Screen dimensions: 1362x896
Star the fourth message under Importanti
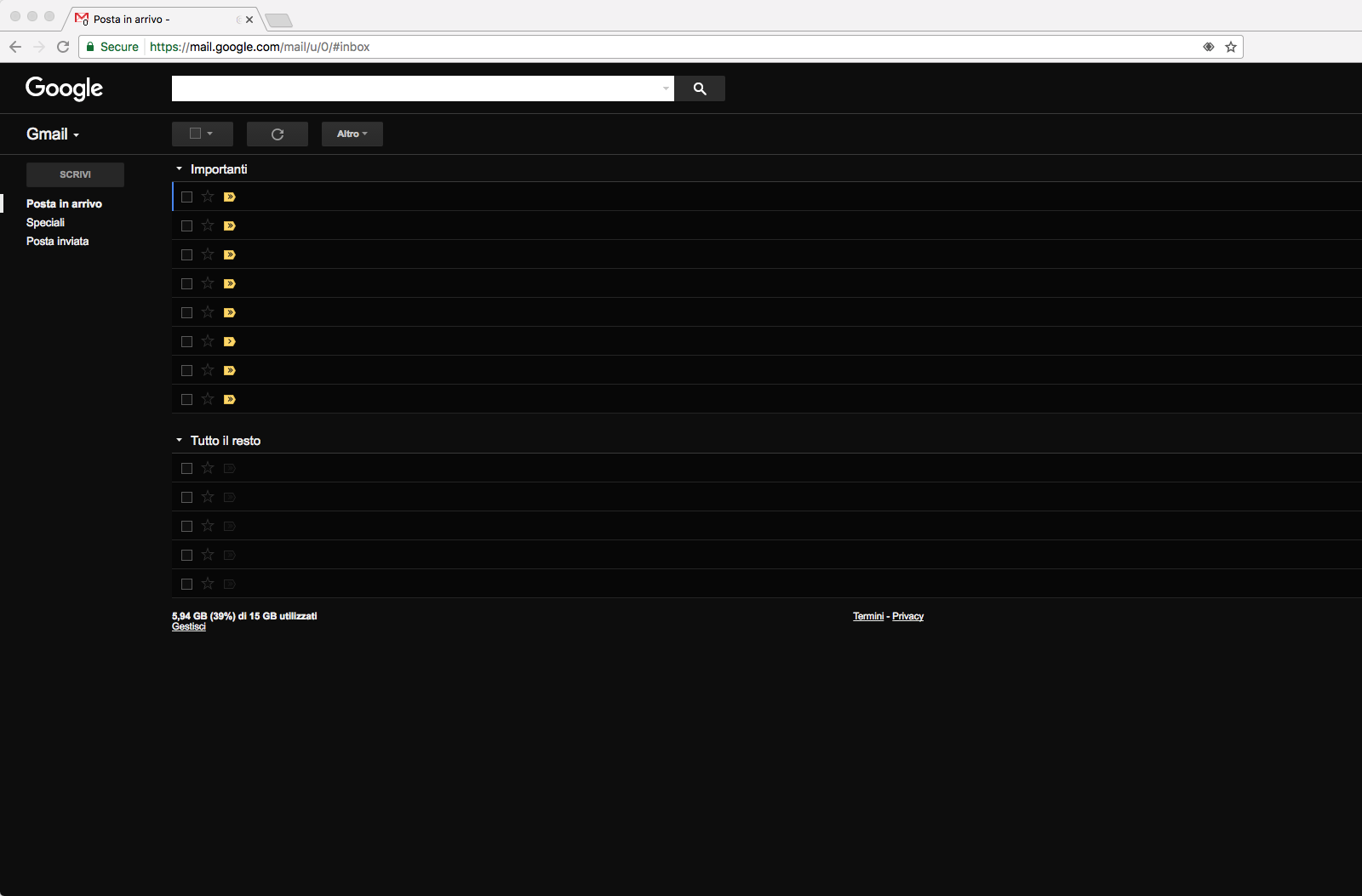208,283
